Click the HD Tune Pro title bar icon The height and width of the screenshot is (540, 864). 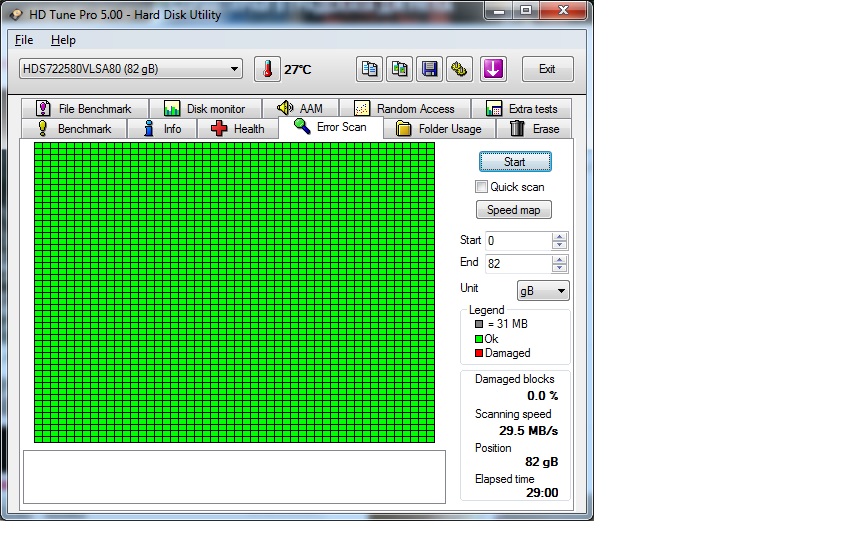click(x=16, y=15)
